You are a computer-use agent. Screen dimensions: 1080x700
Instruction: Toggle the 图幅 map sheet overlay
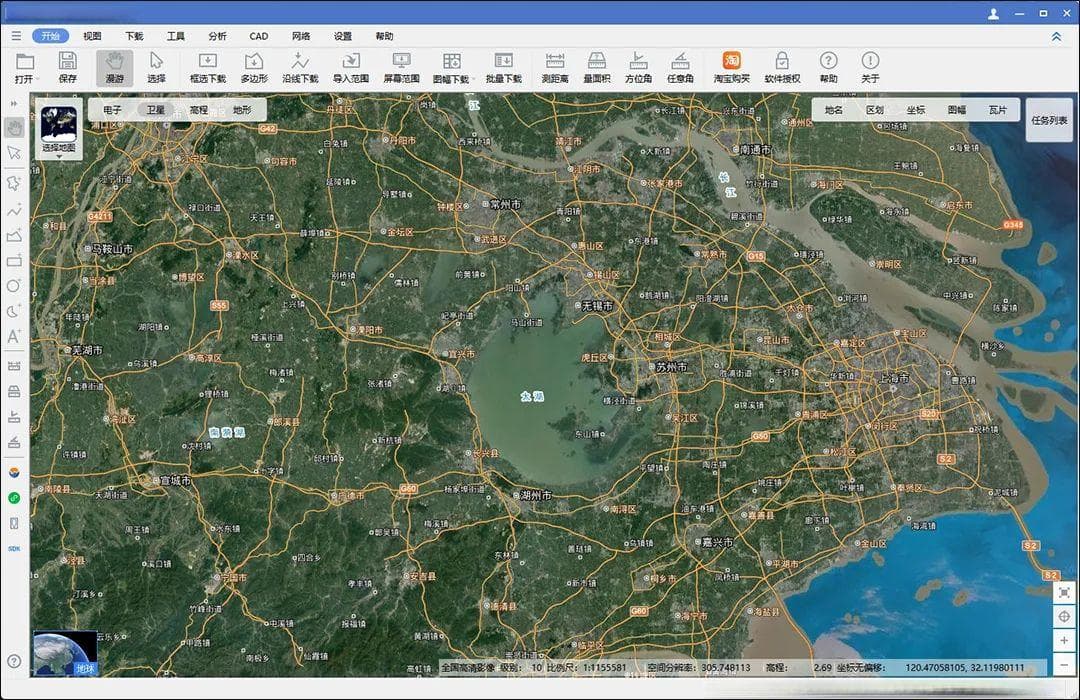coord(957,110)
